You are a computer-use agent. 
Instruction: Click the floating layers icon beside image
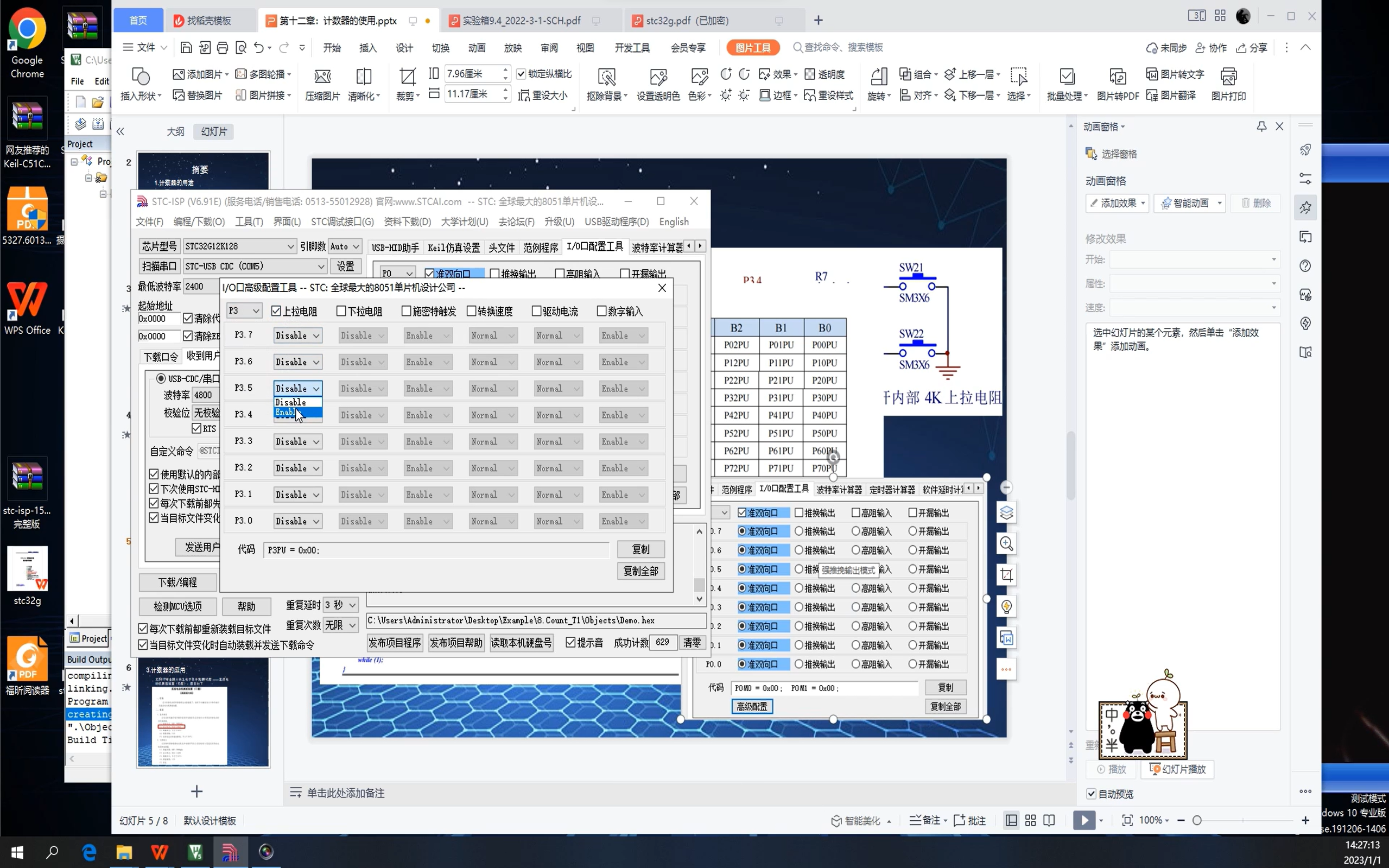click(x=1006, y=512)
